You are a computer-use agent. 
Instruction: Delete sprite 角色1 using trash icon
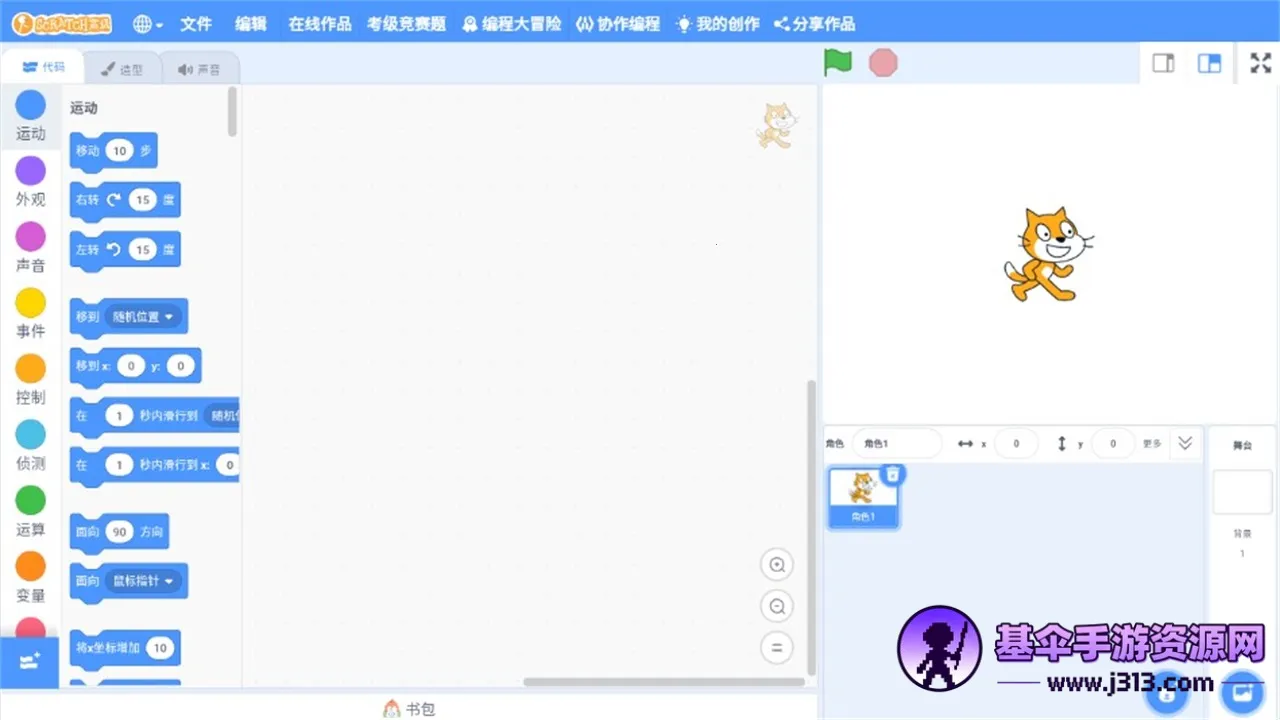pyautogui.click(x=893, y=474)
